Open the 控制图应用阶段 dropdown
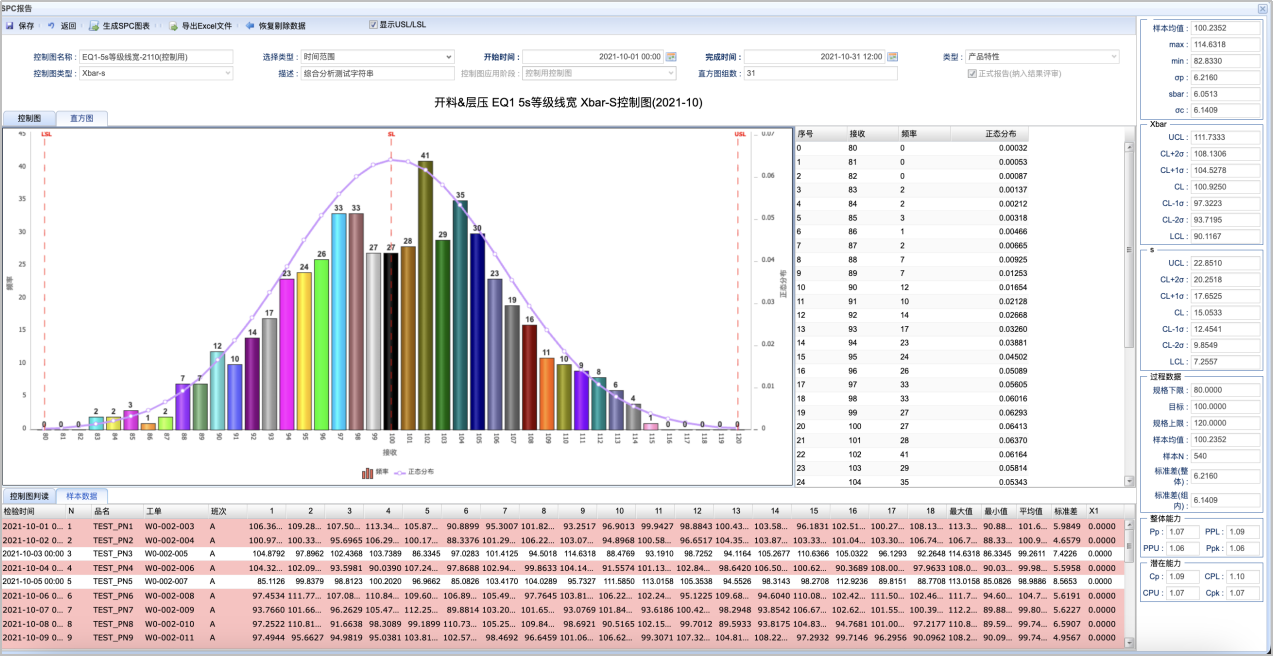Image resolution: width=1274 pixels, height=657 pixels. pyautogui.click(x=671, y=73)
